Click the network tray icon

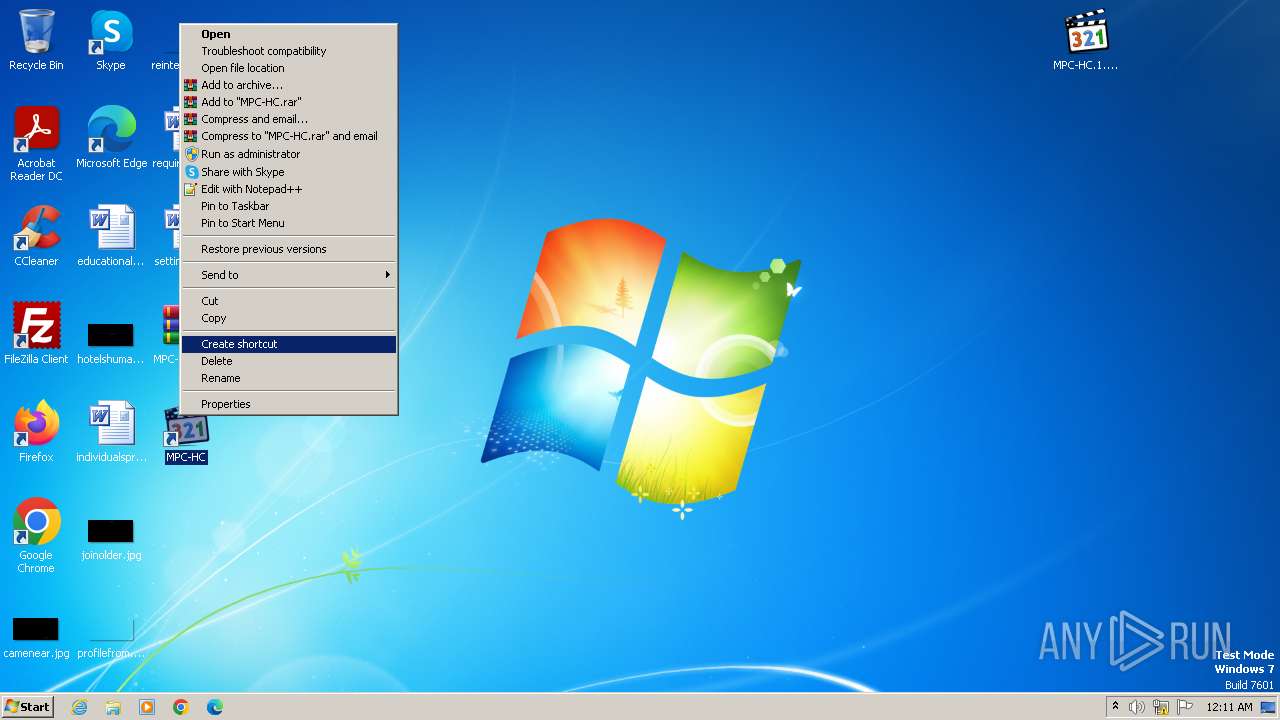[x=1161, y=707]
